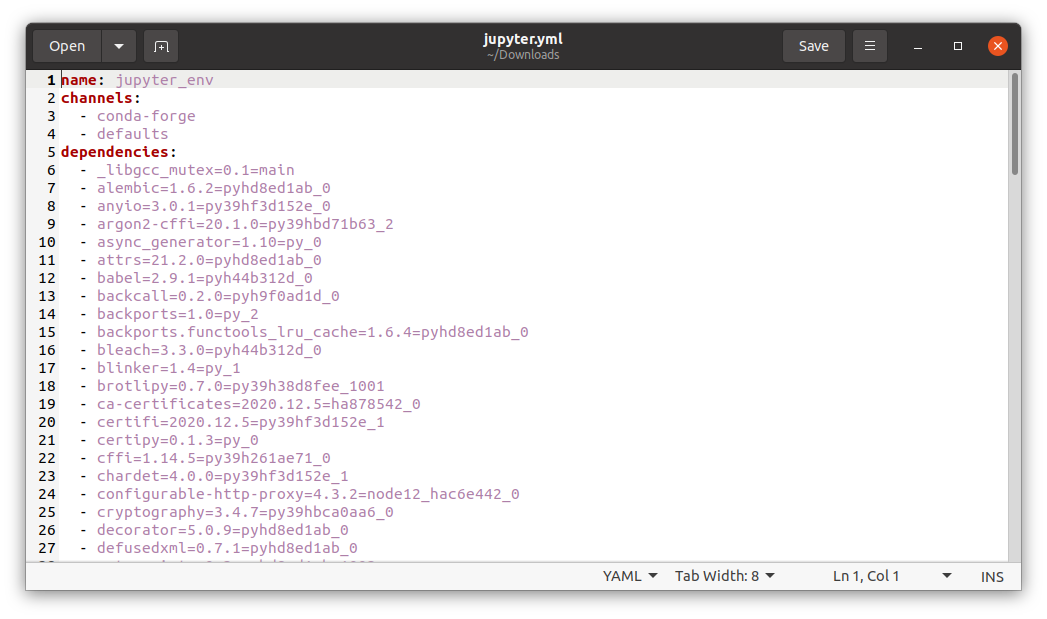Maximize the editor window

(957, 45)
